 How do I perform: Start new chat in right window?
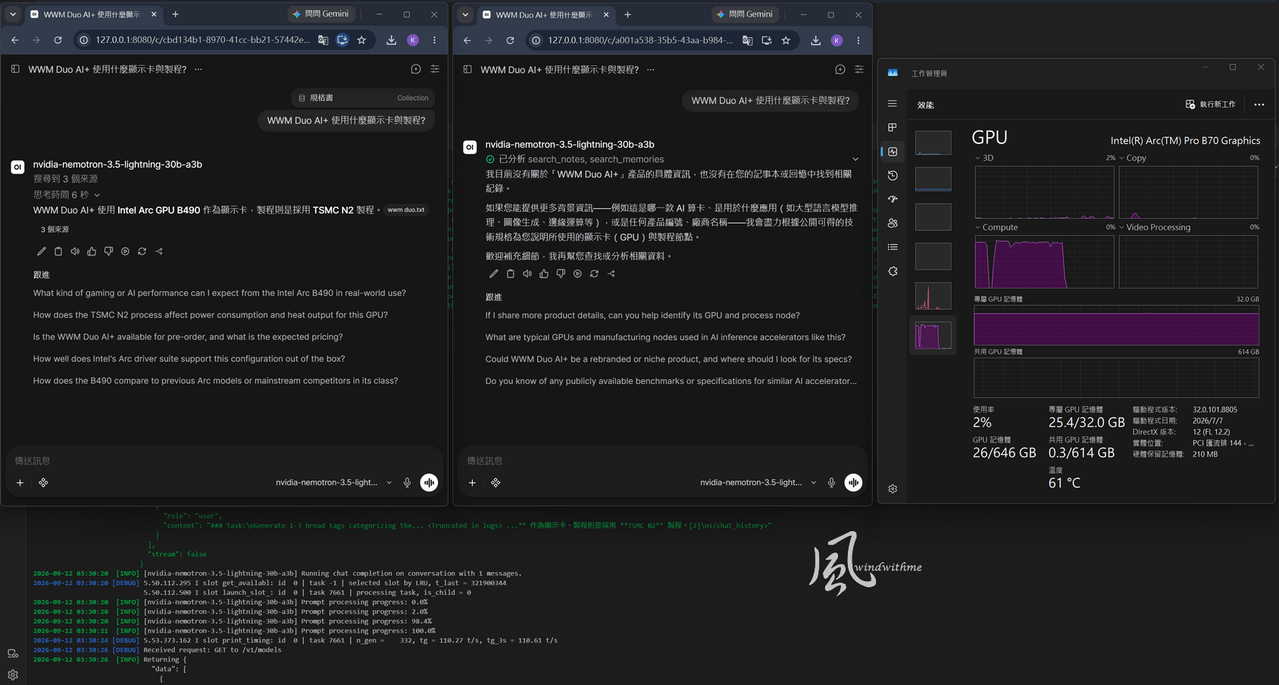[840, 70]
